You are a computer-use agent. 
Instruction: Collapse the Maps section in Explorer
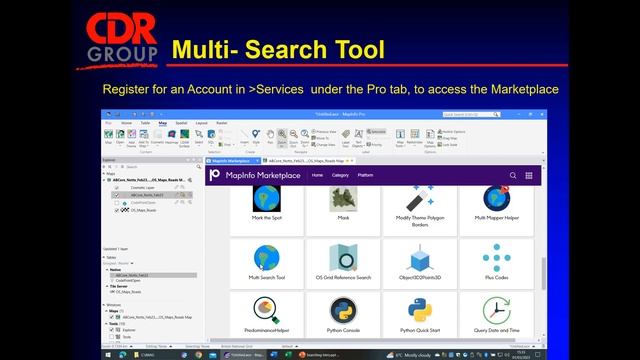click(104, 174)
